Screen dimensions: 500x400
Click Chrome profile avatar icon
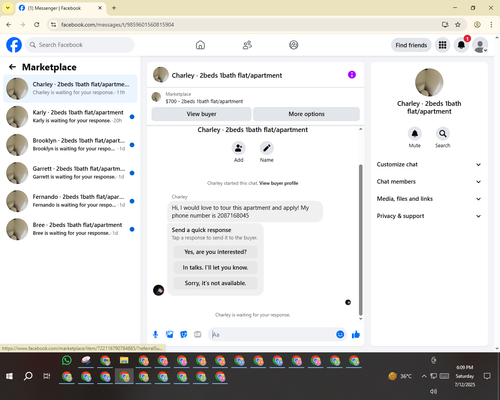477,25
